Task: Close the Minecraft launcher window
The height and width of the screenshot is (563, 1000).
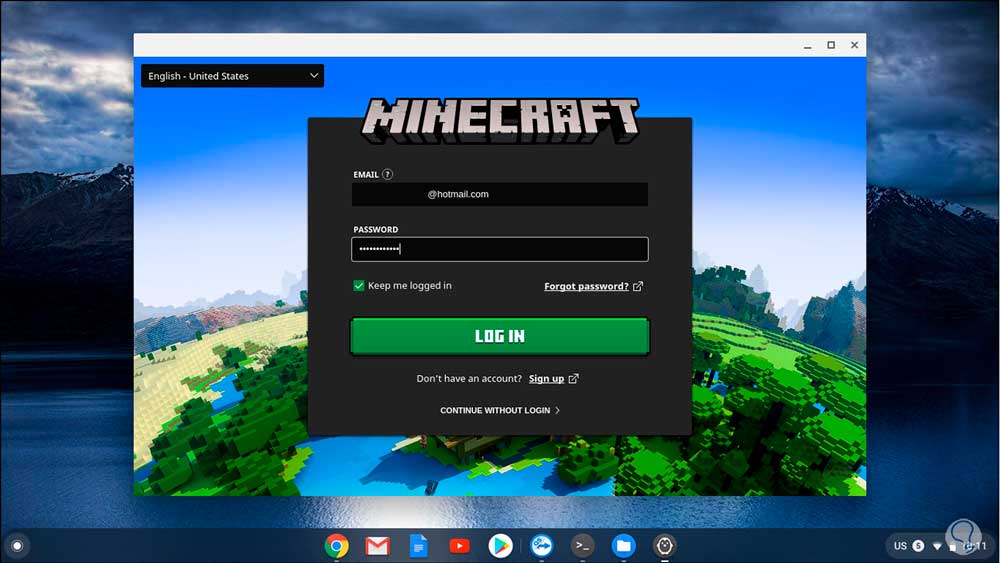Action: click(x=854, y=45)
